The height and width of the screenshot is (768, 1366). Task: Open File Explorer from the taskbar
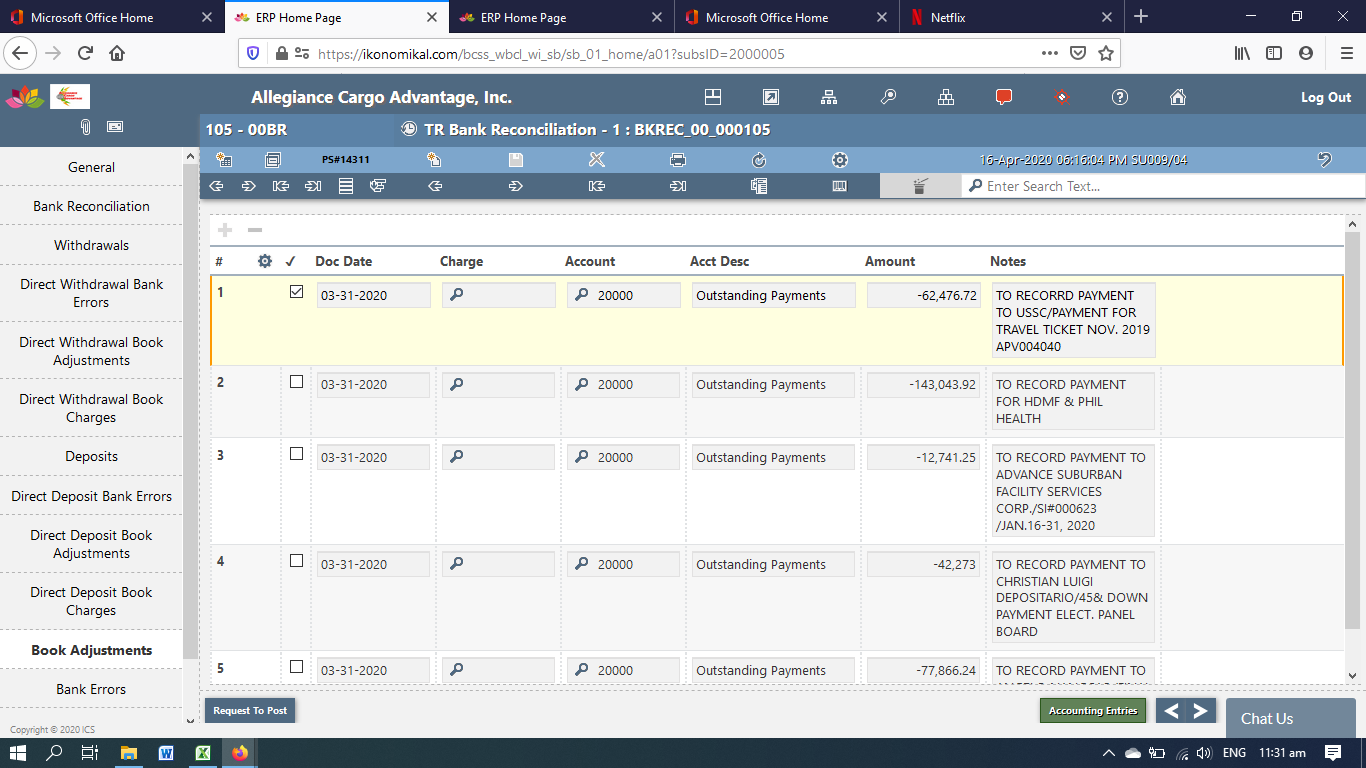tap(129, 753)
